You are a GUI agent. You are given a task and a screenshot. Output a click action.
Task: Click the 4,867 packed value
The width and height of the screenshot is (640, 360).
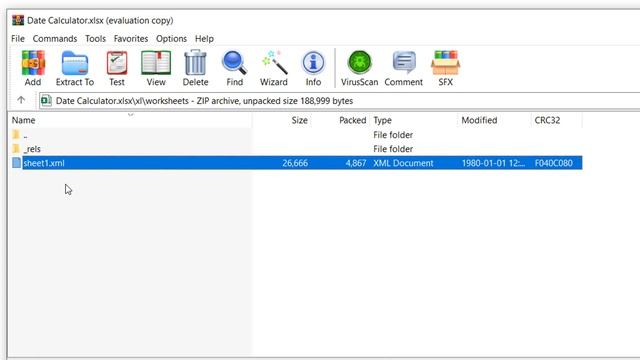point(356,163)
